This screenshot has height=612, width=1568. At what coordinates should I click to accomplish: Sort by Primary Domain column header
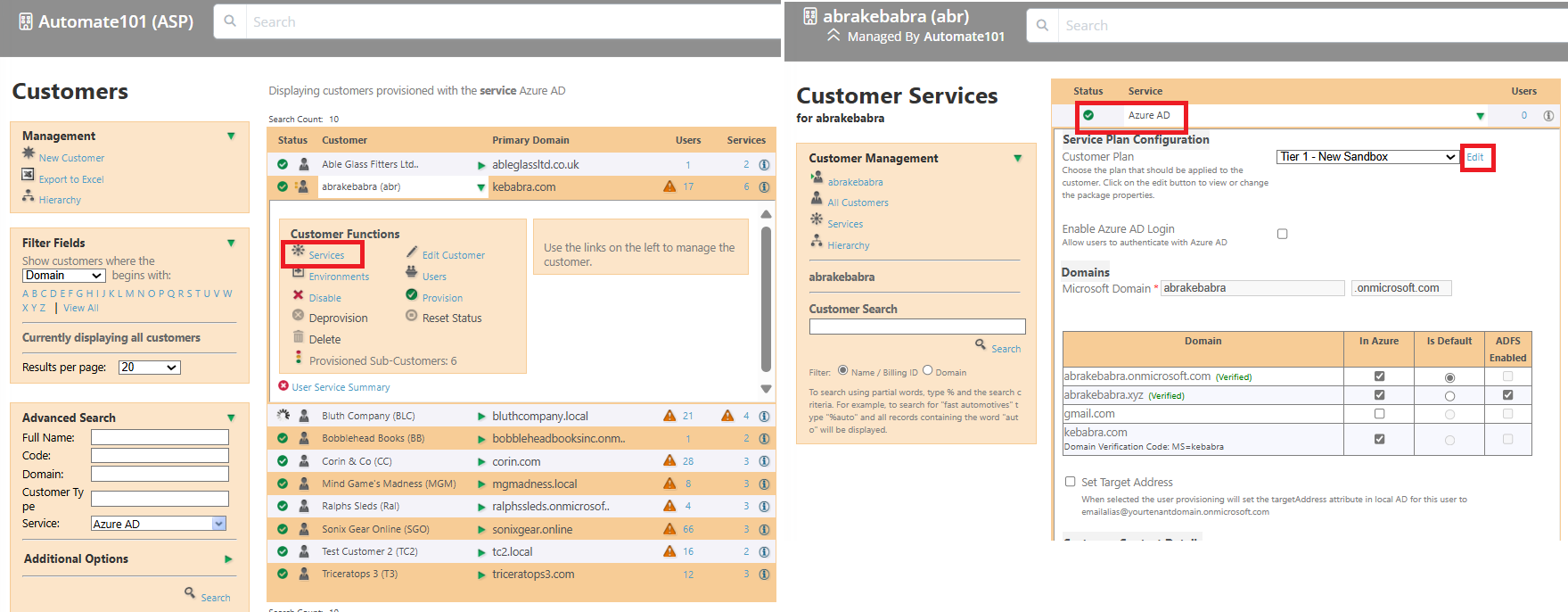(530, 140)
